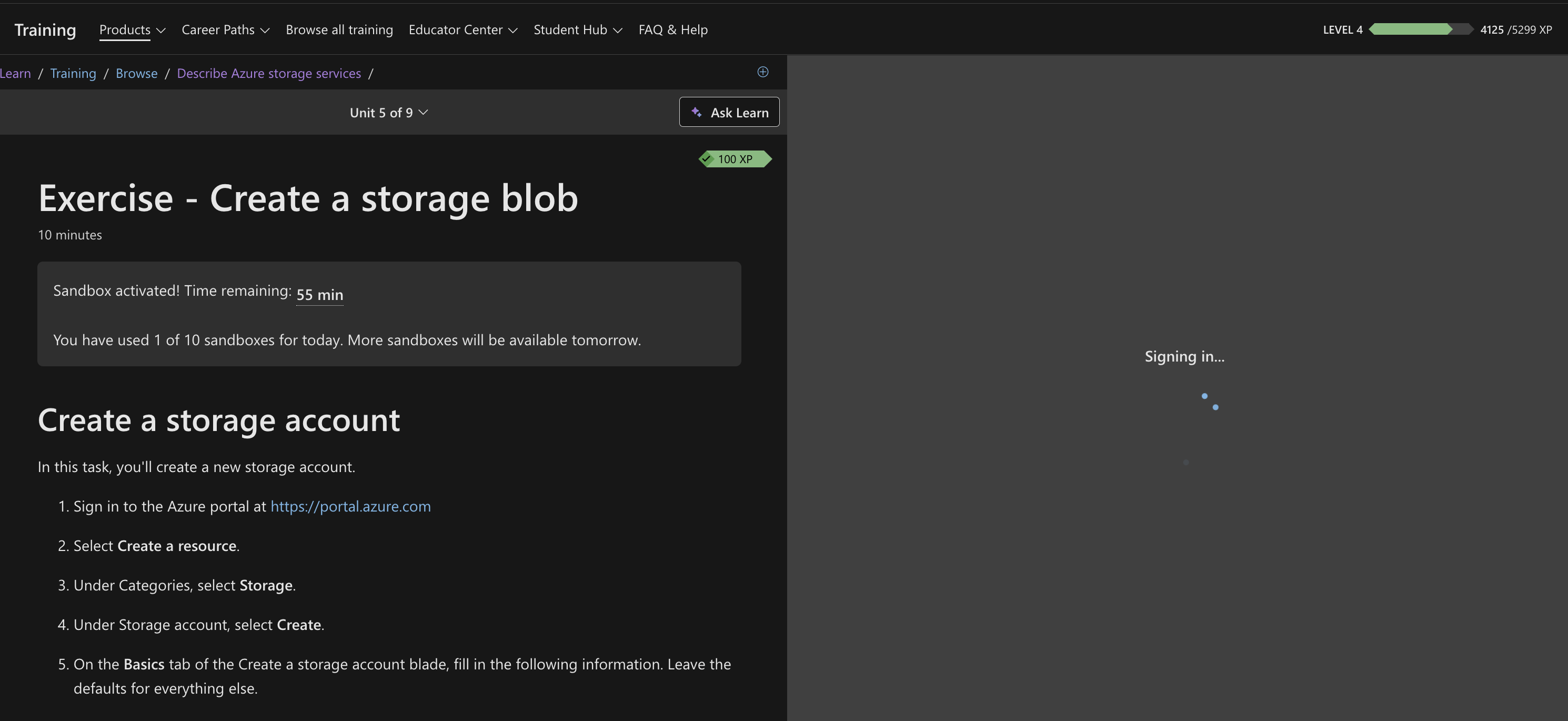
Task: Click the checkmark inside the XP badge
Action: (x=706, y=159)
